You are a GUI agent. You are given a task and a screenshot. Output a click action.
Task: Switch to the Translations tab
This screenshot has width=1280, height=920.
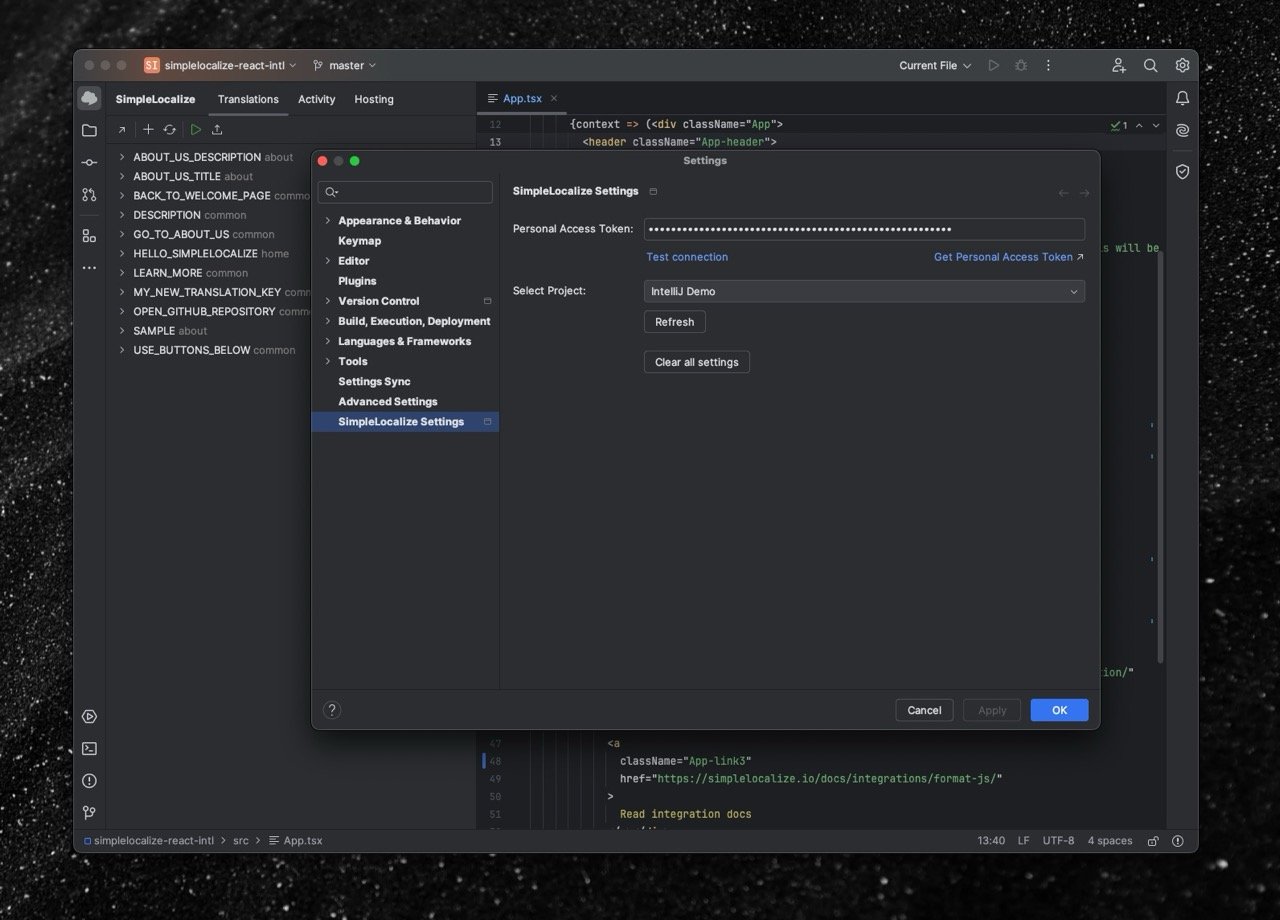(x=248, y=99)
